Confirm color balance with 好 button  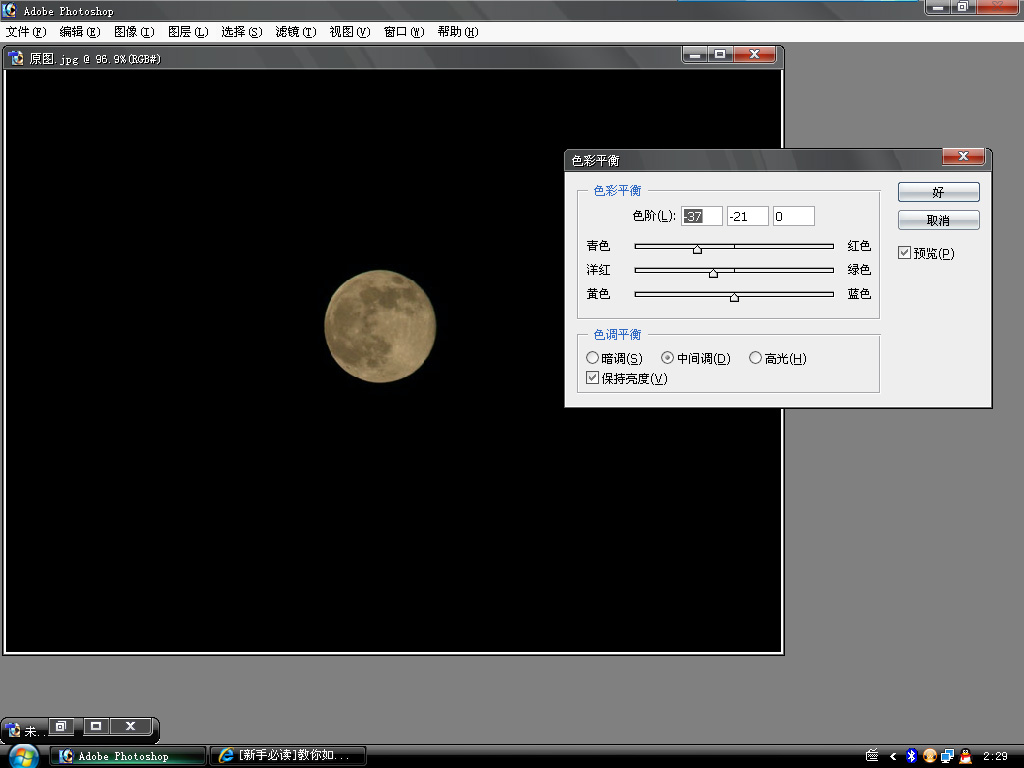[x=938, y=192]
